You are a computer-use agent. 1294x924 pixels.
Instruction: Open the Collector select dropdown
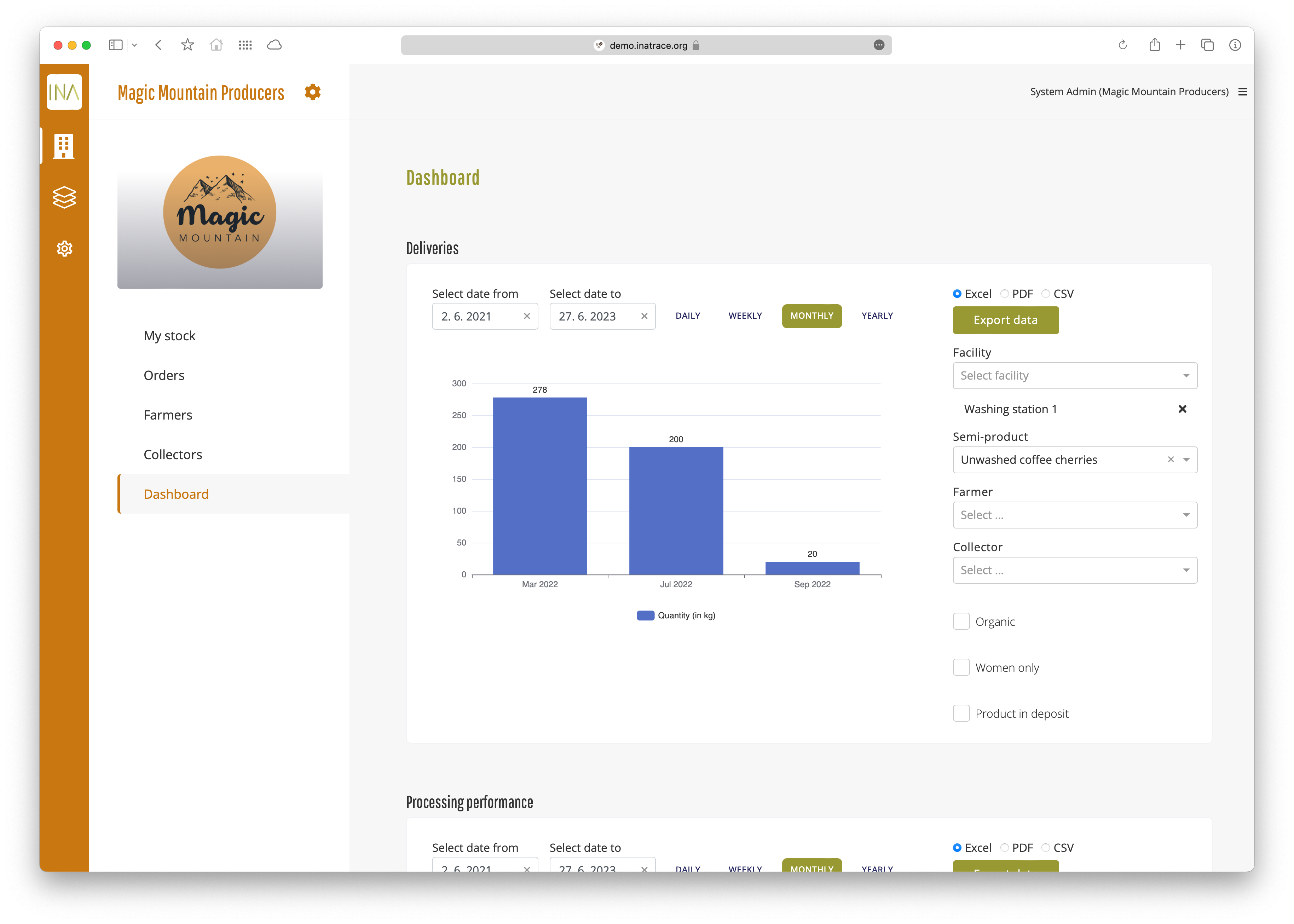click(x=1074, y=570)
